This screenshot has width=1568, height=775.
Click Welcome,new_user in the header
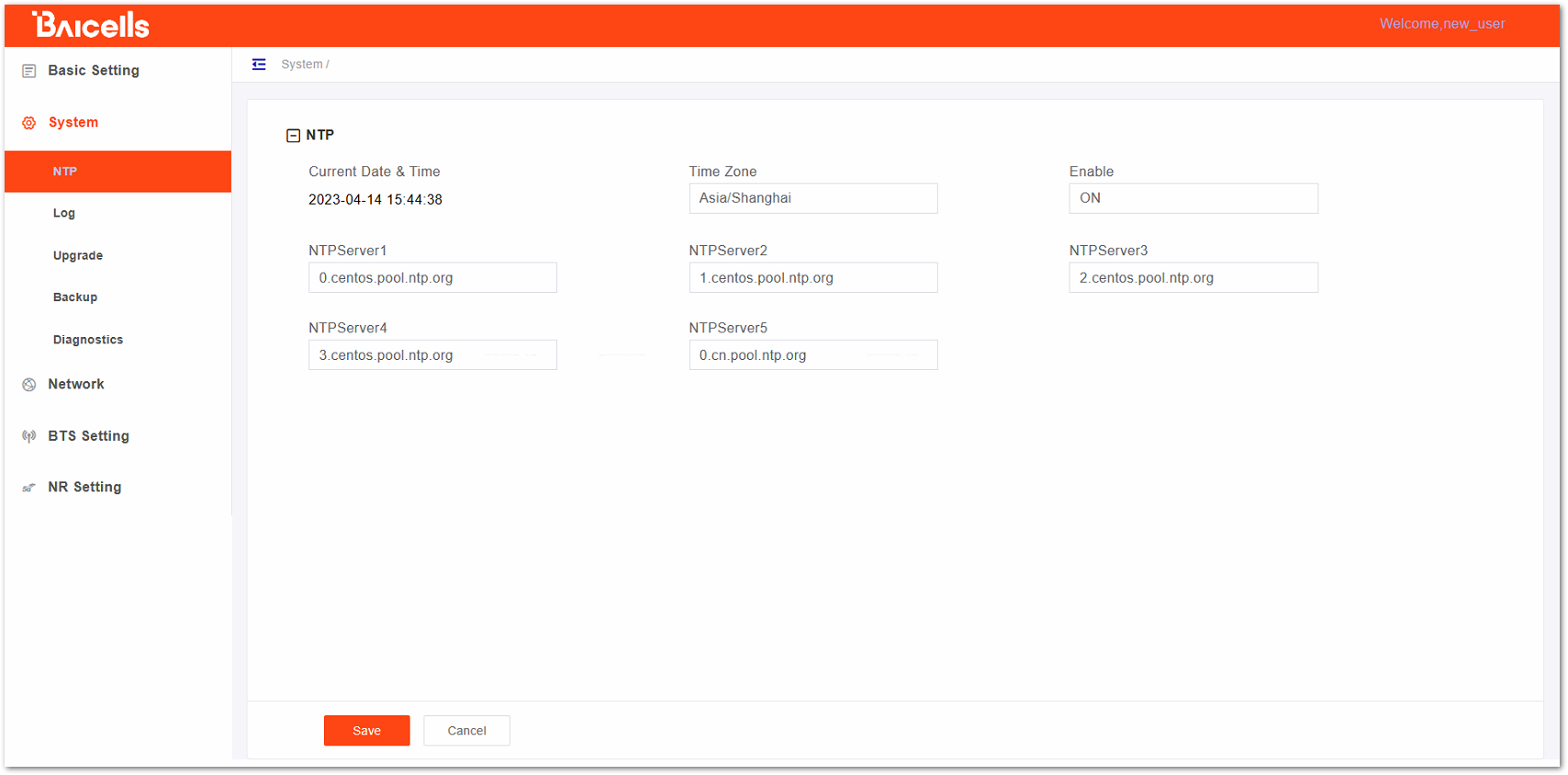click(x=1442, y=24)
